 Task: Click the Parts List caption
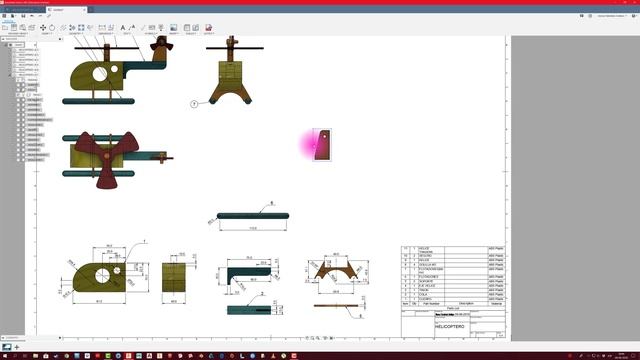[x=453, y=308]
